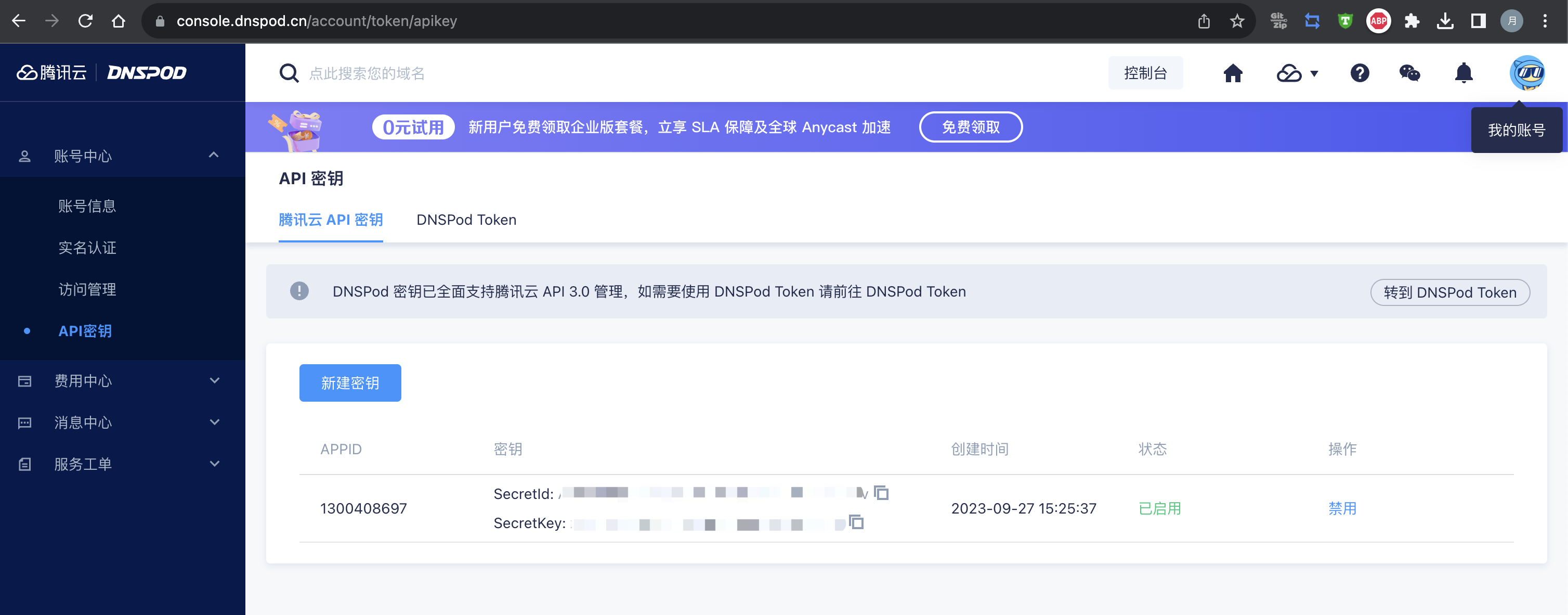
Task: Click the APPID value 1300408697
Action: (x=363, y=508)
